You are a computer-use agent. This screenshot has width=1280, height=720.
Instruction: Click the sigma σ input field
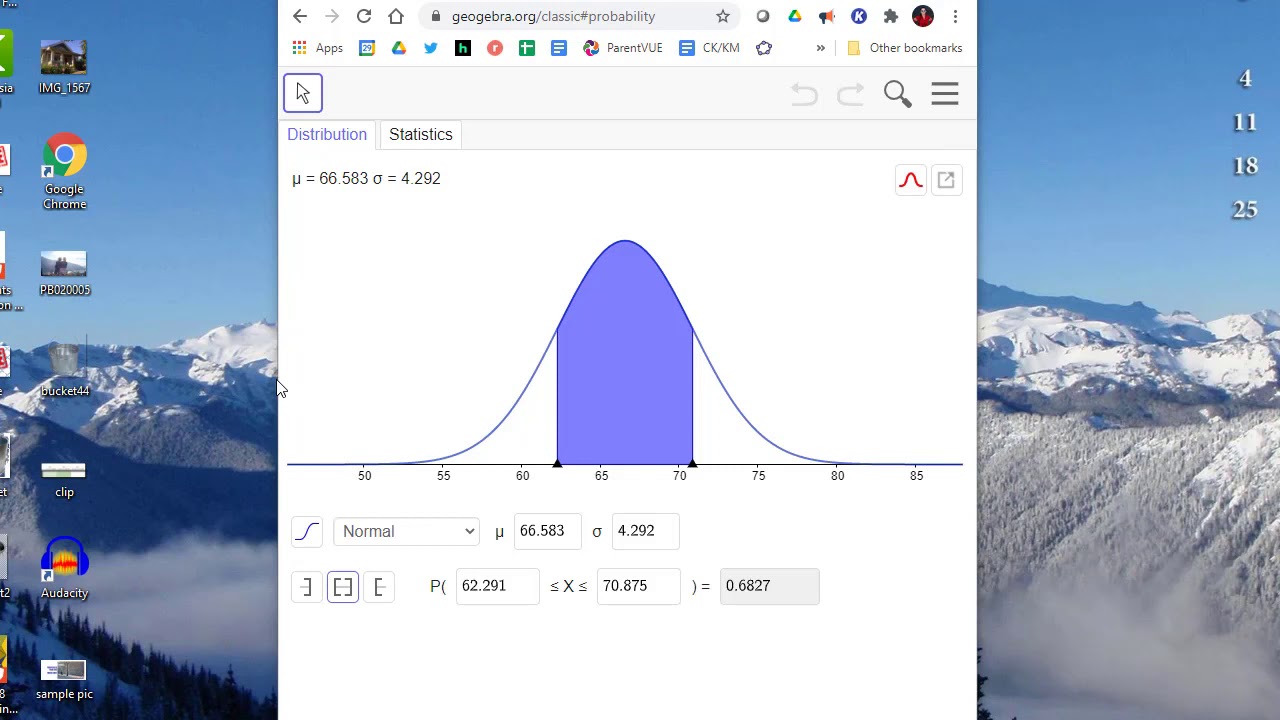tap(645, 531)
